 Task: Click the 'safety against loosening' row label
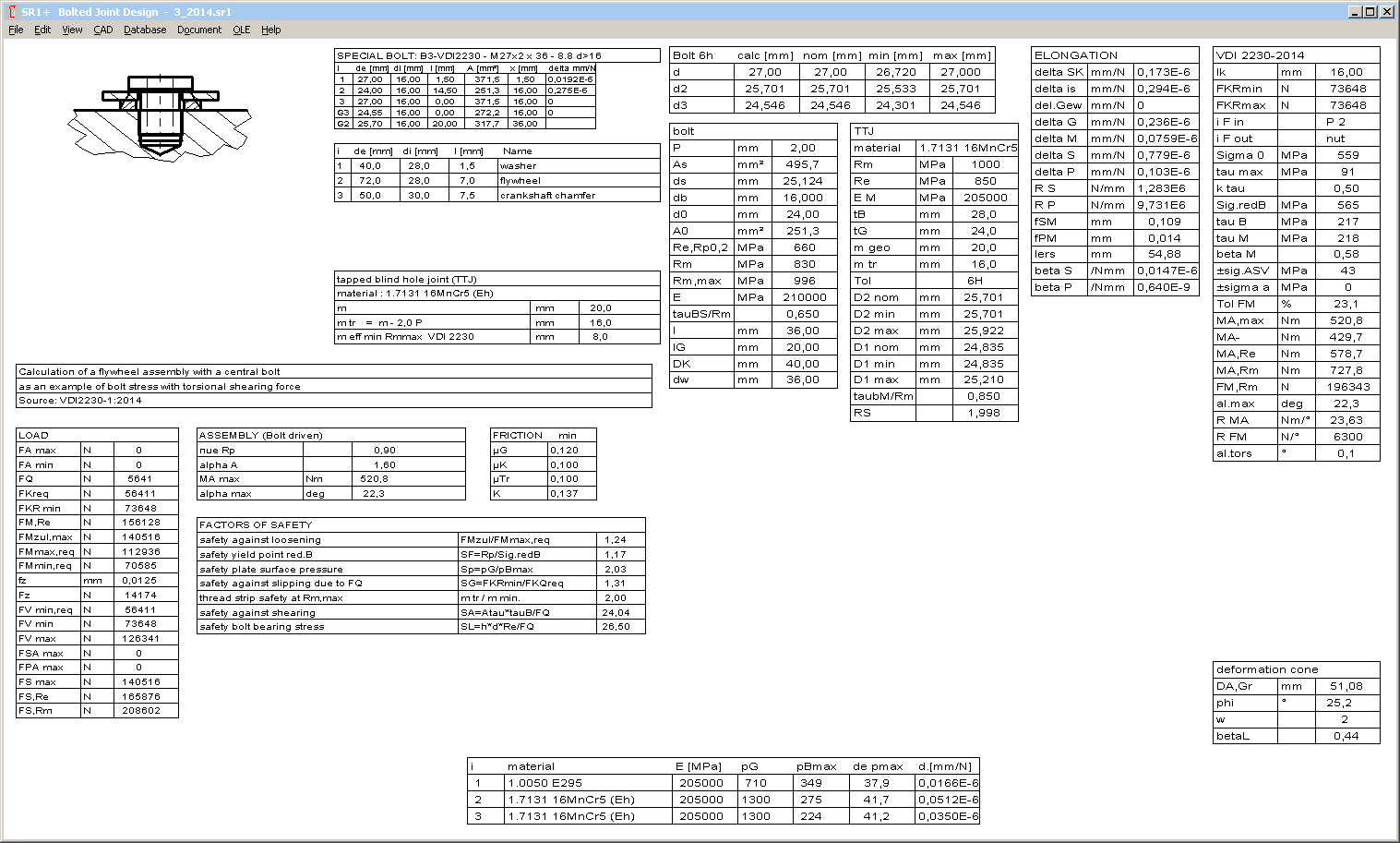click(x=260, y=540)
